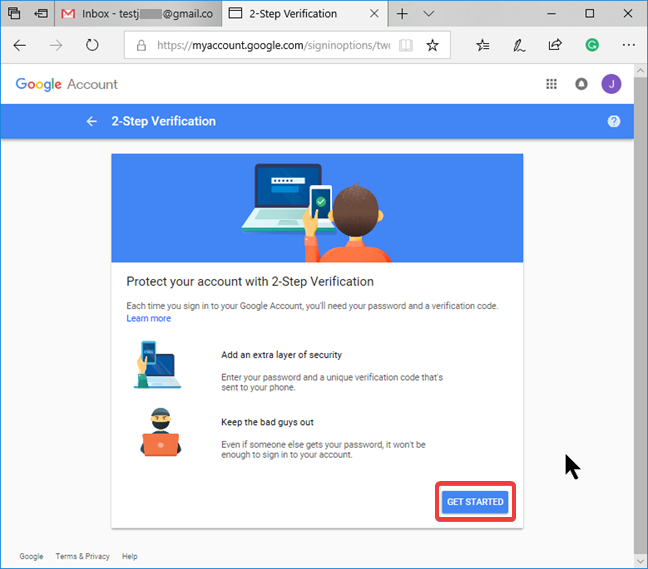Follow the Learn more link
The width and height of the screenshot is (648, 569).
(x=148, y=319)
